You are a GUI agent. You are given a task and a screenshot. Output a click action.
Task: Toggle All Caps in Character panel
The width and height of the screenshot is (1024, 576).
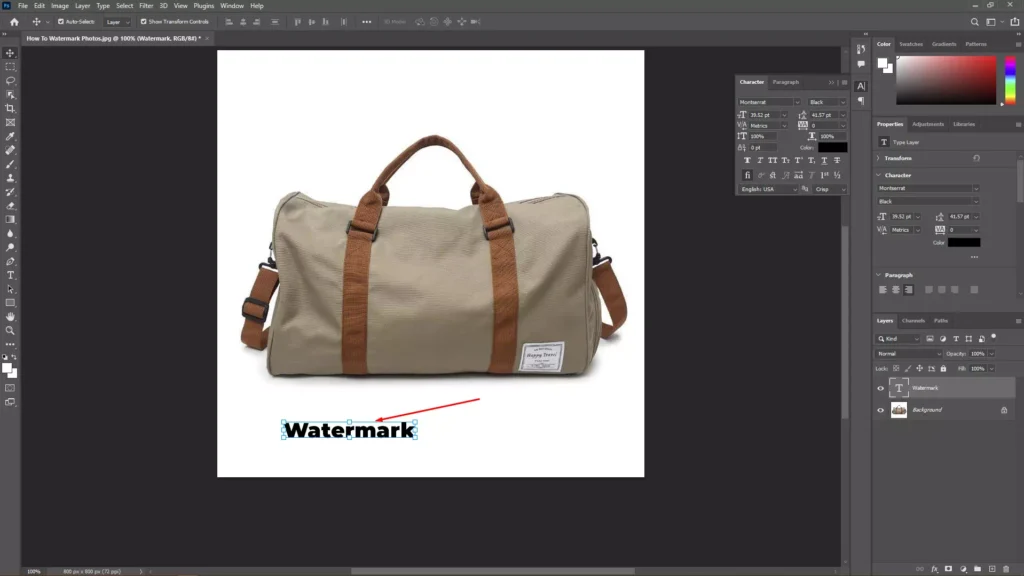tap(773, 160)
